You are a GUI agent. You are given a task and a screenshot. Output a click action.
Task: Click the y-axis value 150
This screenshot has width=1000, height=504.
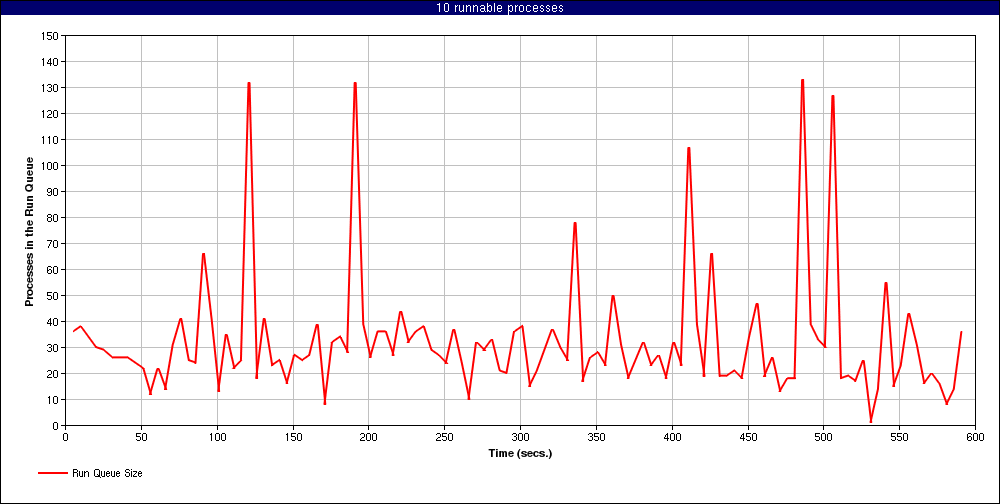[50, 36]
